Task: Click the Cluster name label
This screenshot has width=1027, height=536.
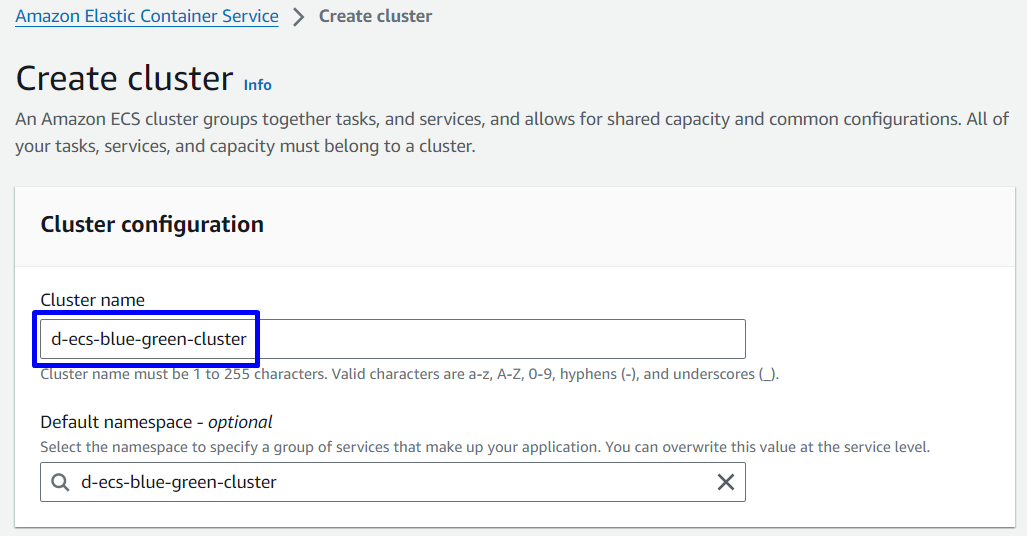Action: [x=92, y=299]
